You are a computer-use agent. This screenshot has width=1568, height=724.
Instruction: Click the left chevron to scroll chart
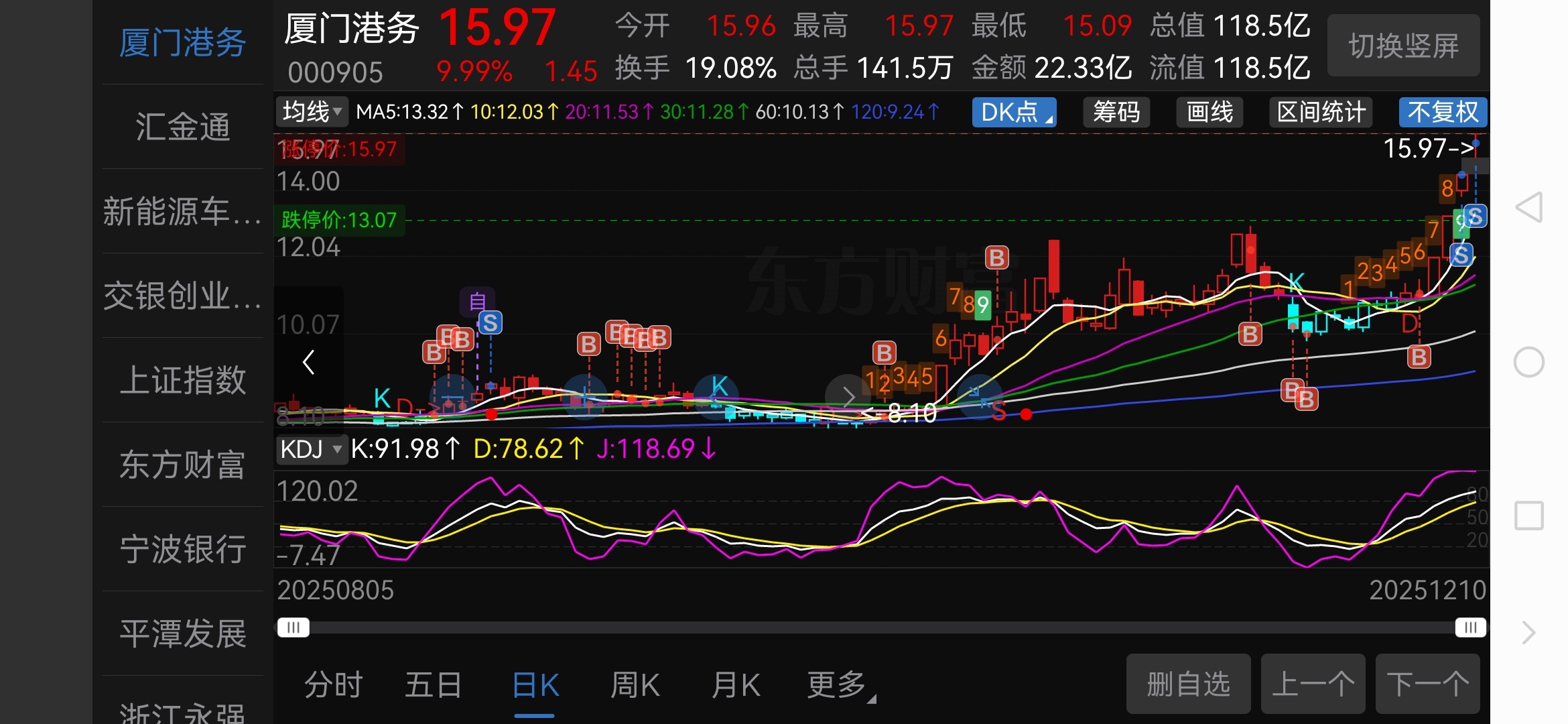click(x=309, y=362)
